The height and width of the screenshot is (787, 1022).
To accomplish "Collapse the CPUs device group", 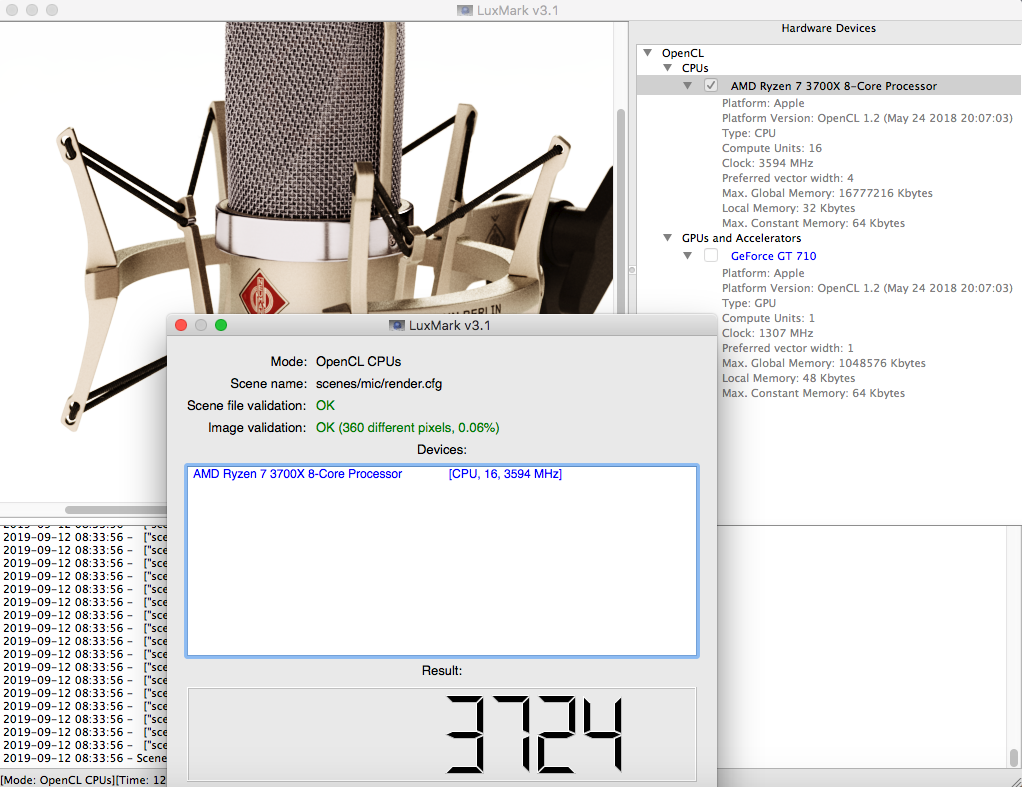I will coord(668,68).
